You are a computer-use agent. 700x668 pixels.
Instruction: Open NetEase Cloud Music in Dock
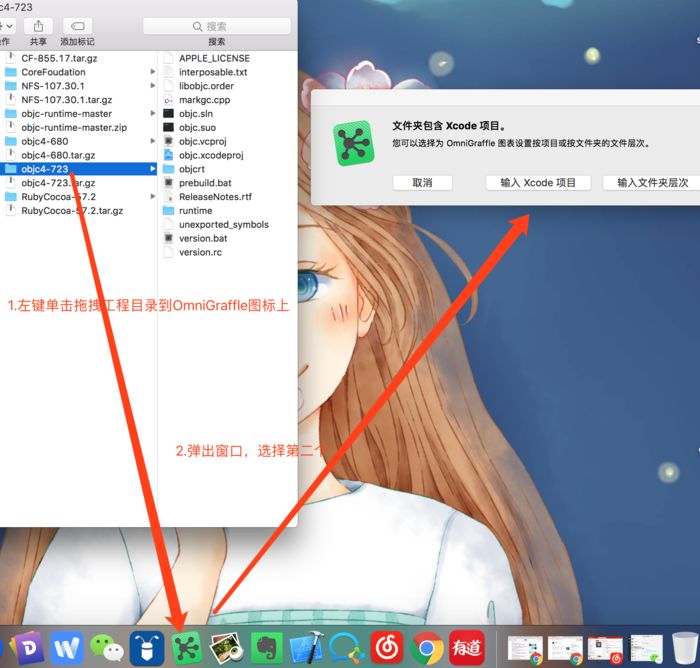pos(387,648)
